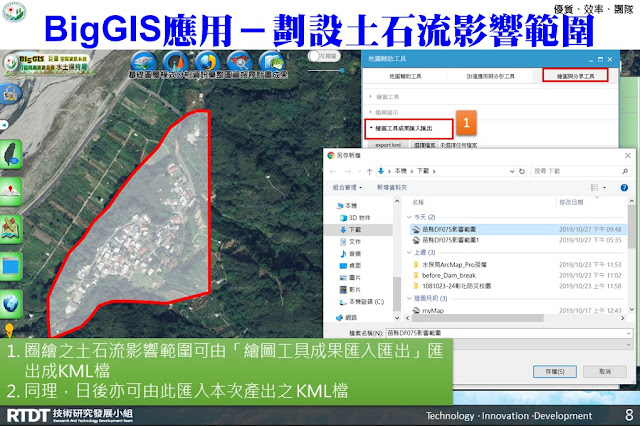Click the Name column header
The image size is (640, 426).
418,202
